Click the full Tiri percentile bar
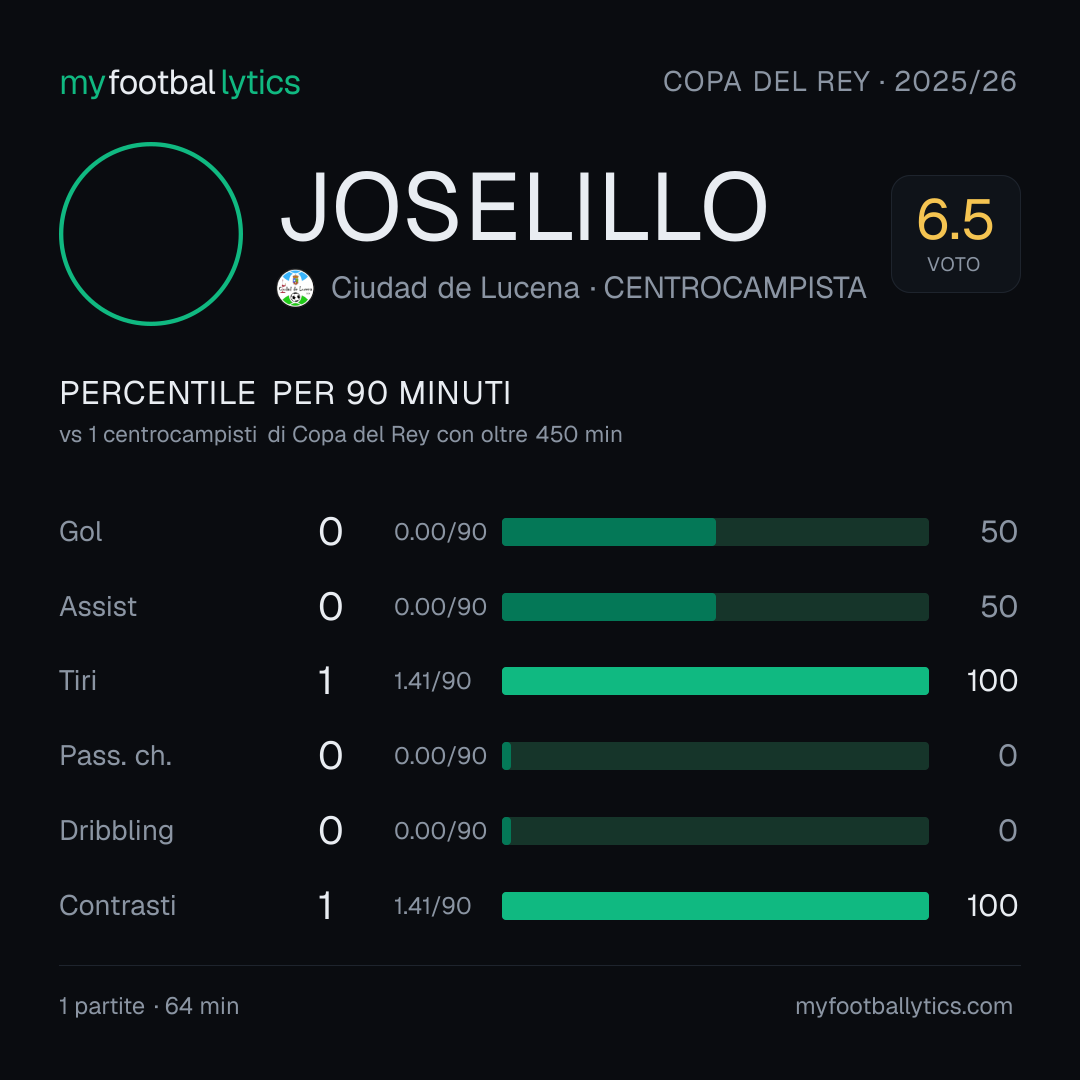 (x=715, y=681)
